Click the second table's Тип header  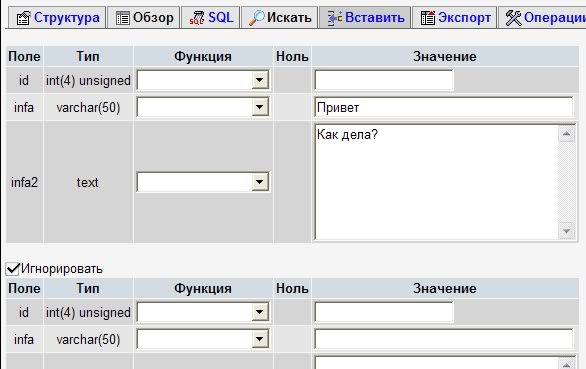[x=88, y=288]
